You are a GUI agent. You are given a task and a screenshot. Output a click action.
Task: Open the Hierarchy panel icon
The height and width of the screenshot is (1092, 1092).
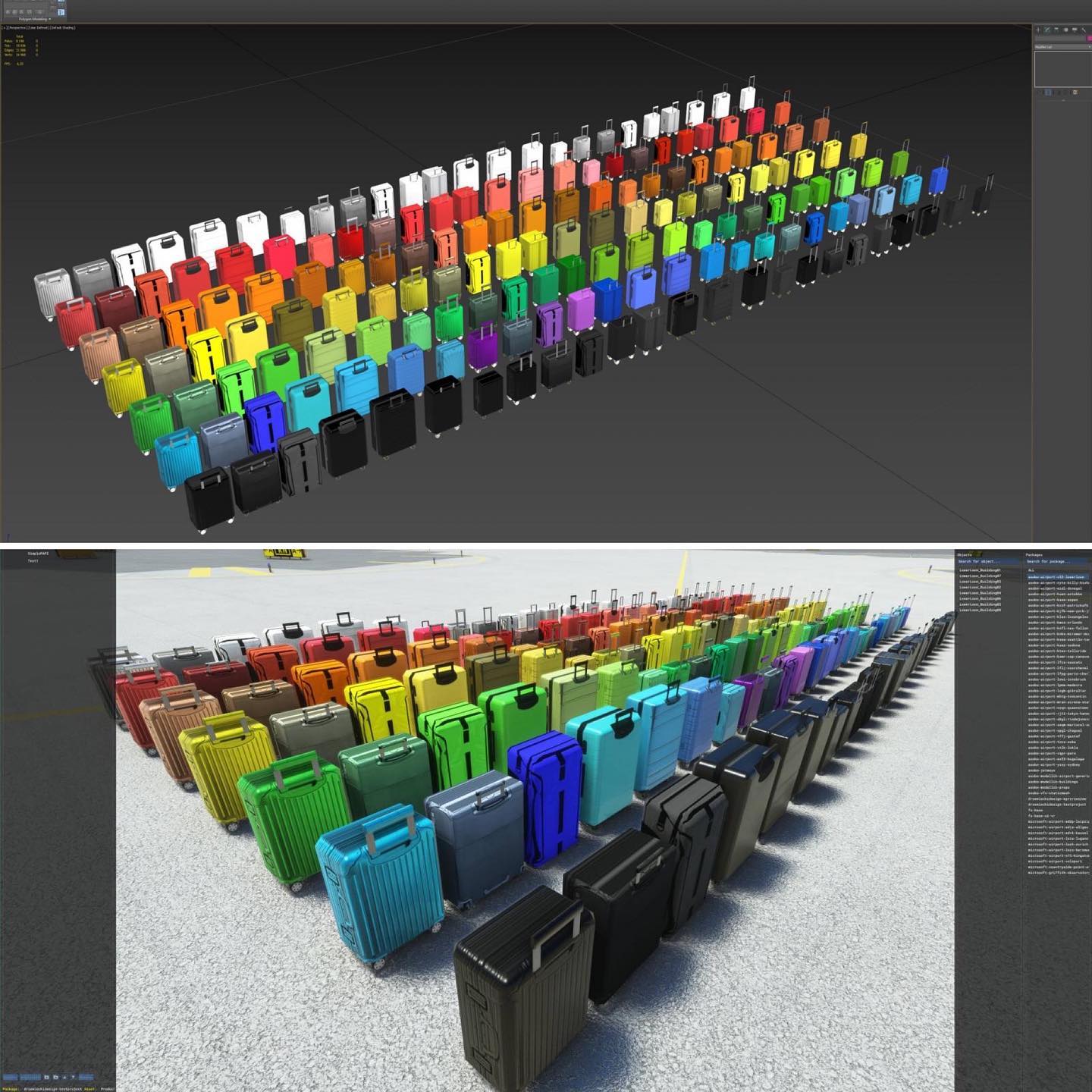click(1056, 30)
